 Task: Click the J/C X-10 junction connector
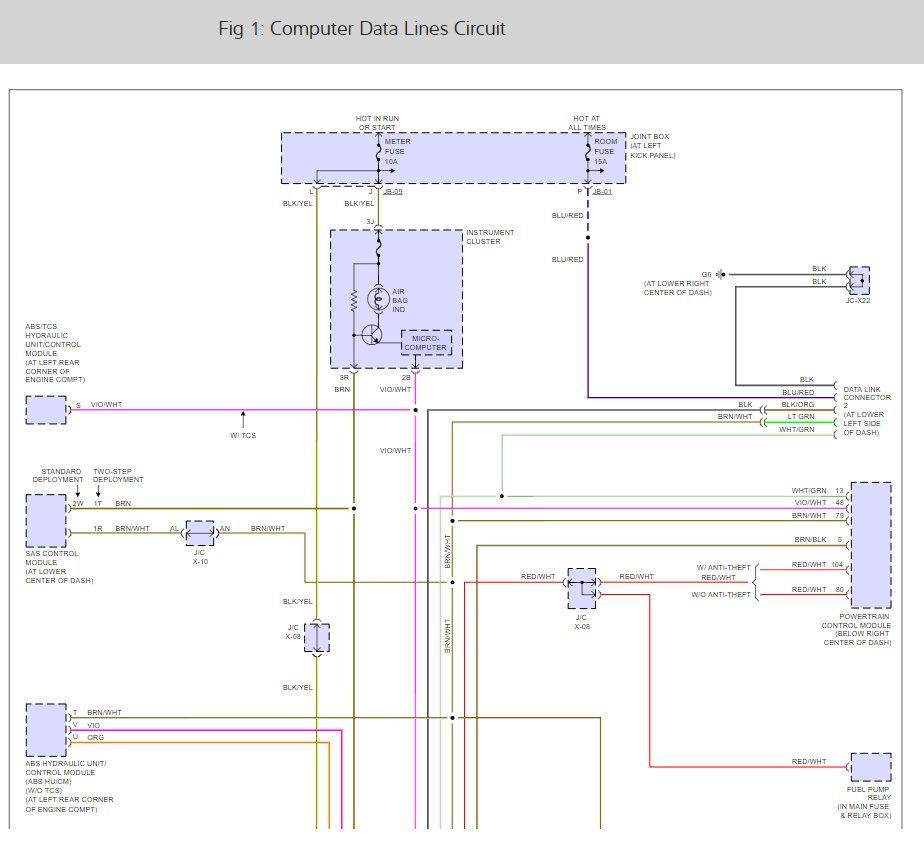point(200,534)
